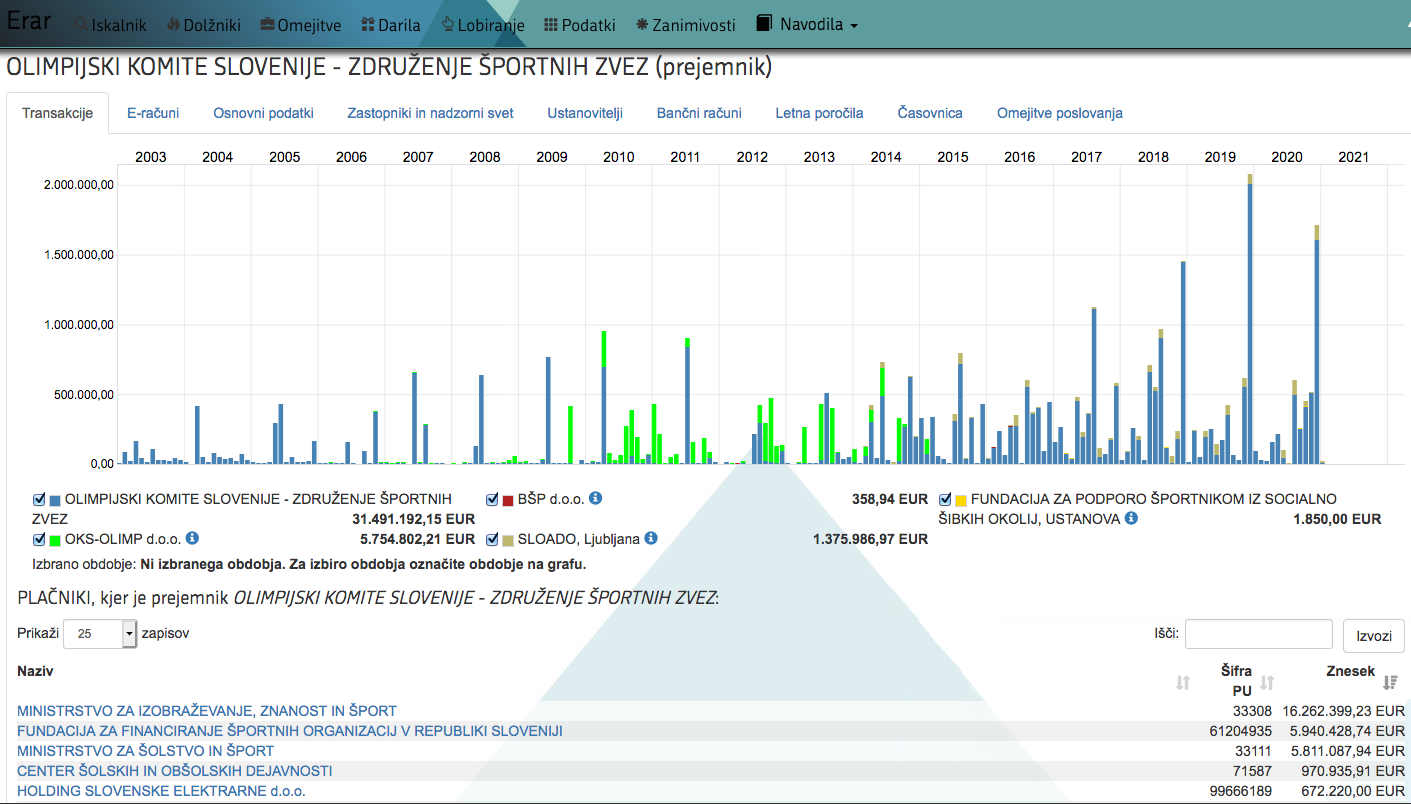Image resolution: width=1411 pixels, height=804 pixels.
Task: Toggle the SLOADO, Ljubljana series checkbox
Action: (x=492, y=539)
